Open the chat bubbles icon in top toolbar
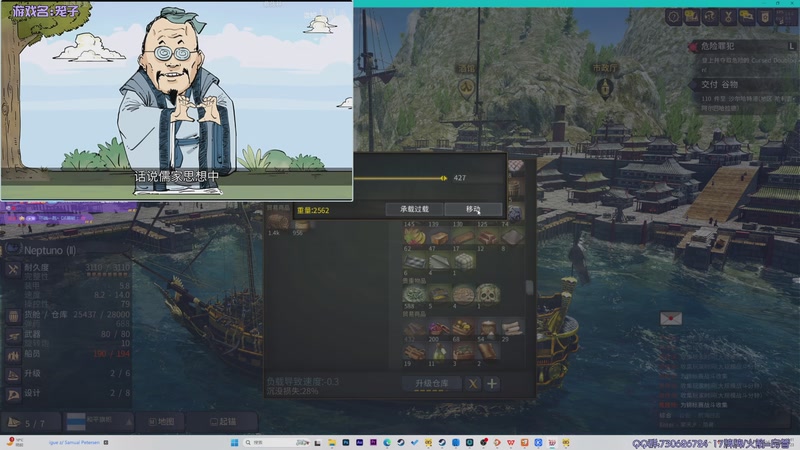 (x=746, y=17)
